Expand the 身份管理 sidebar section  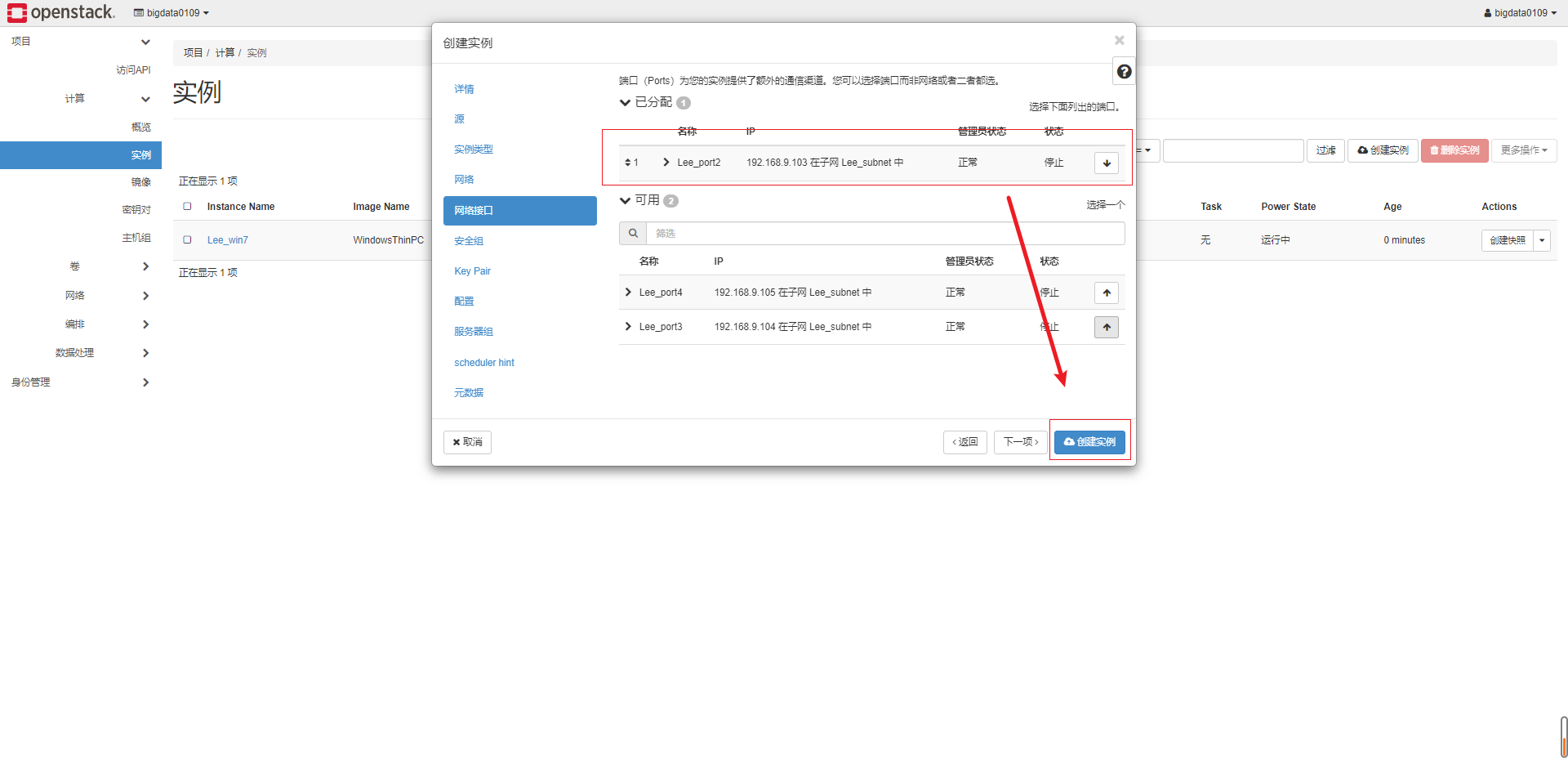tap(145, 382)
